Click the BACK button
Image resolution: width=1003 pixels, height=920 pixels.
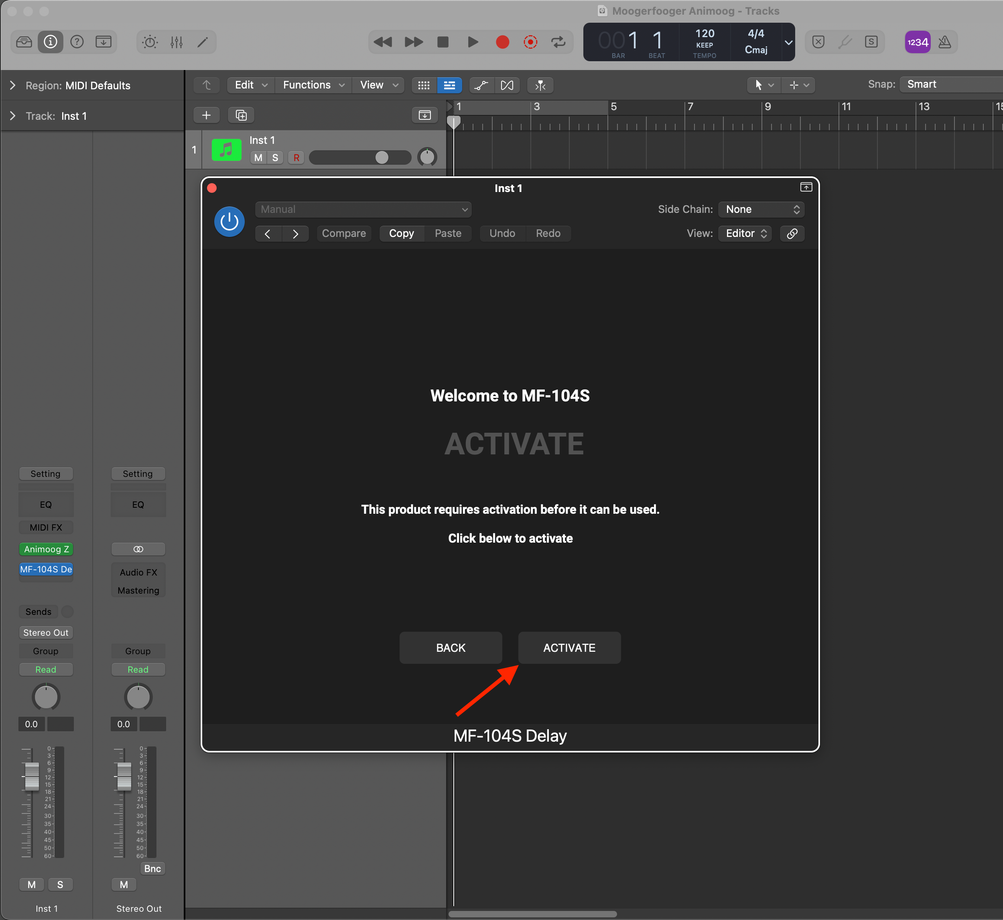451,648
